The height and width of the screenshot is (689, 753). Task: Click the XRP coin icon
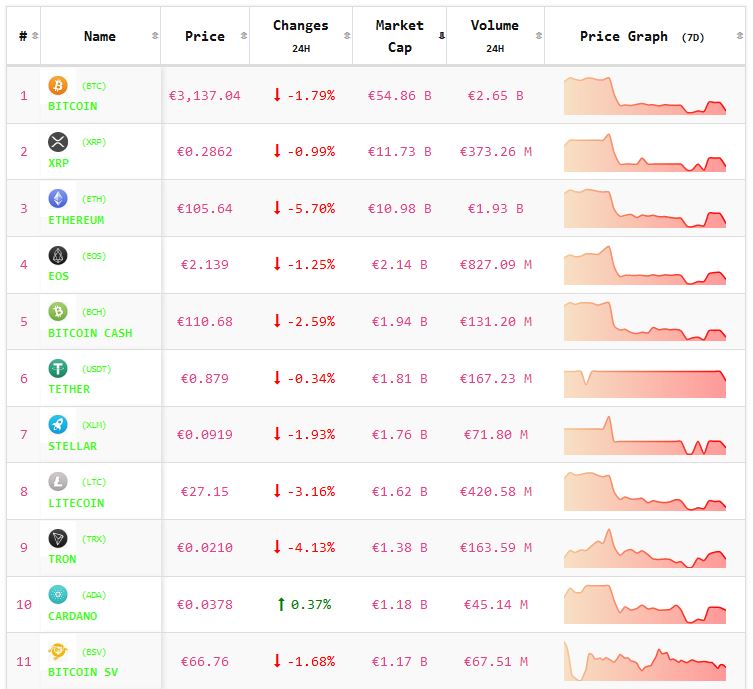[58, 142]
